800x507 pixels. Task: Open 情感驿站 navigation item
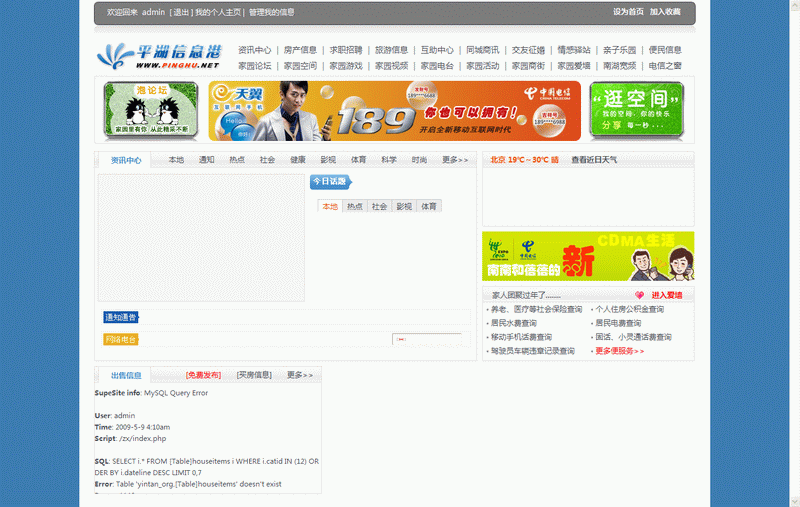coord(574,50)
